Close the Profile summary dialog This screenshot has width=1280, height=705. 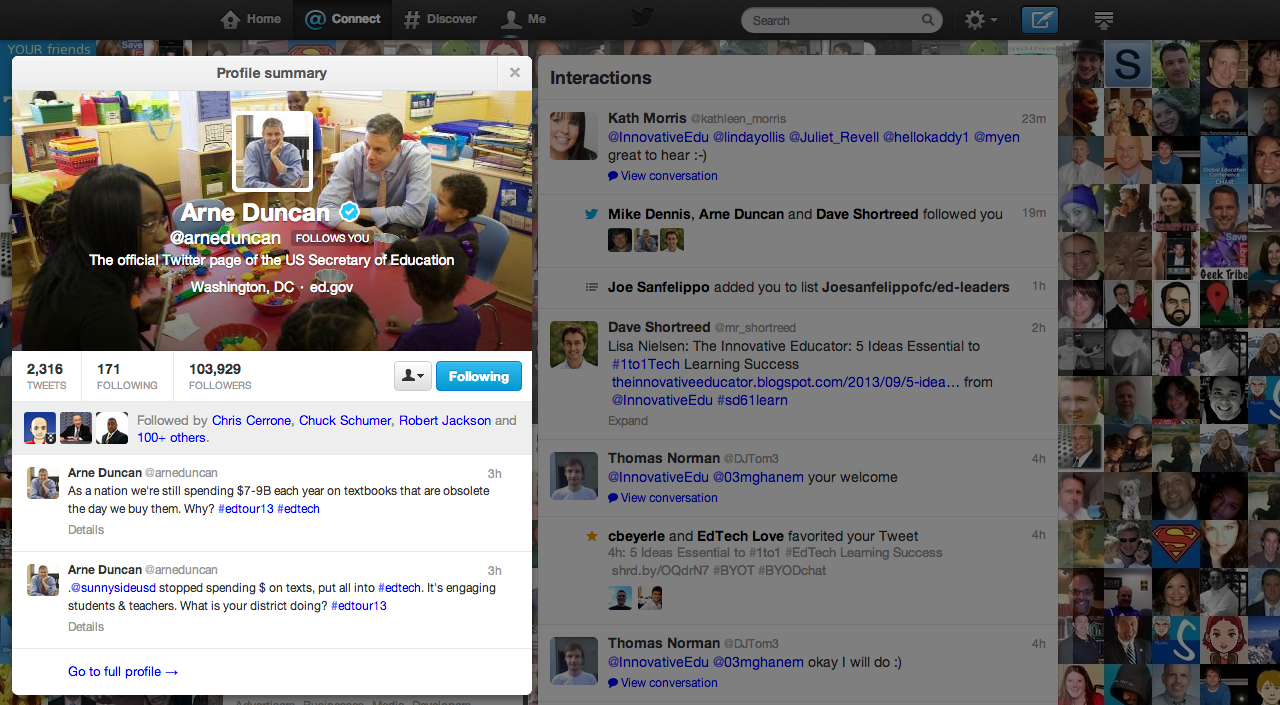pyautogui.click(x=514, y=72)
